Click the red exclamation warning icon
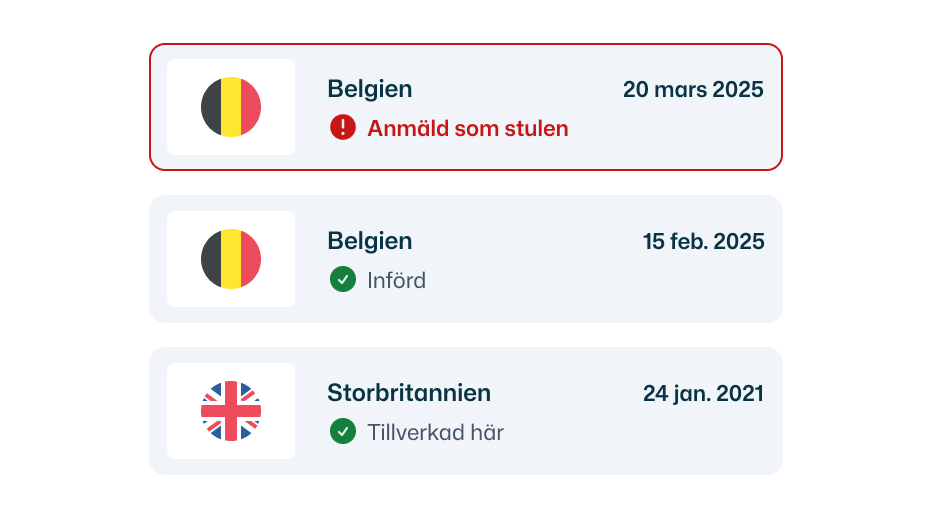This screenshot has width=932, height=518. [343, 127]
